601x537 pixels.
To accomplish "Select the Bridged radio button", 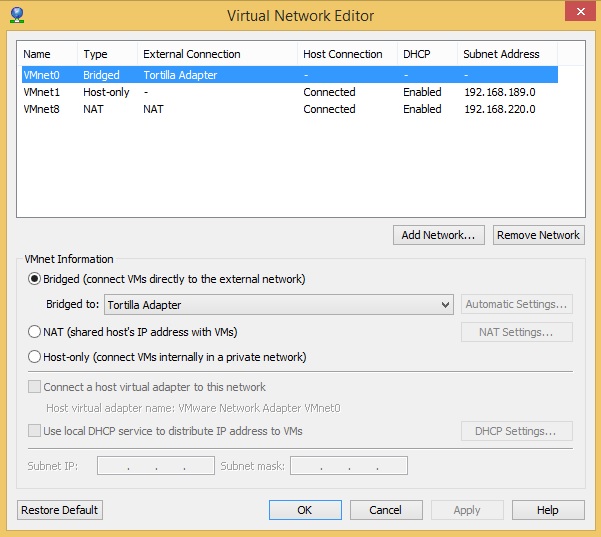I will point(35,279).
